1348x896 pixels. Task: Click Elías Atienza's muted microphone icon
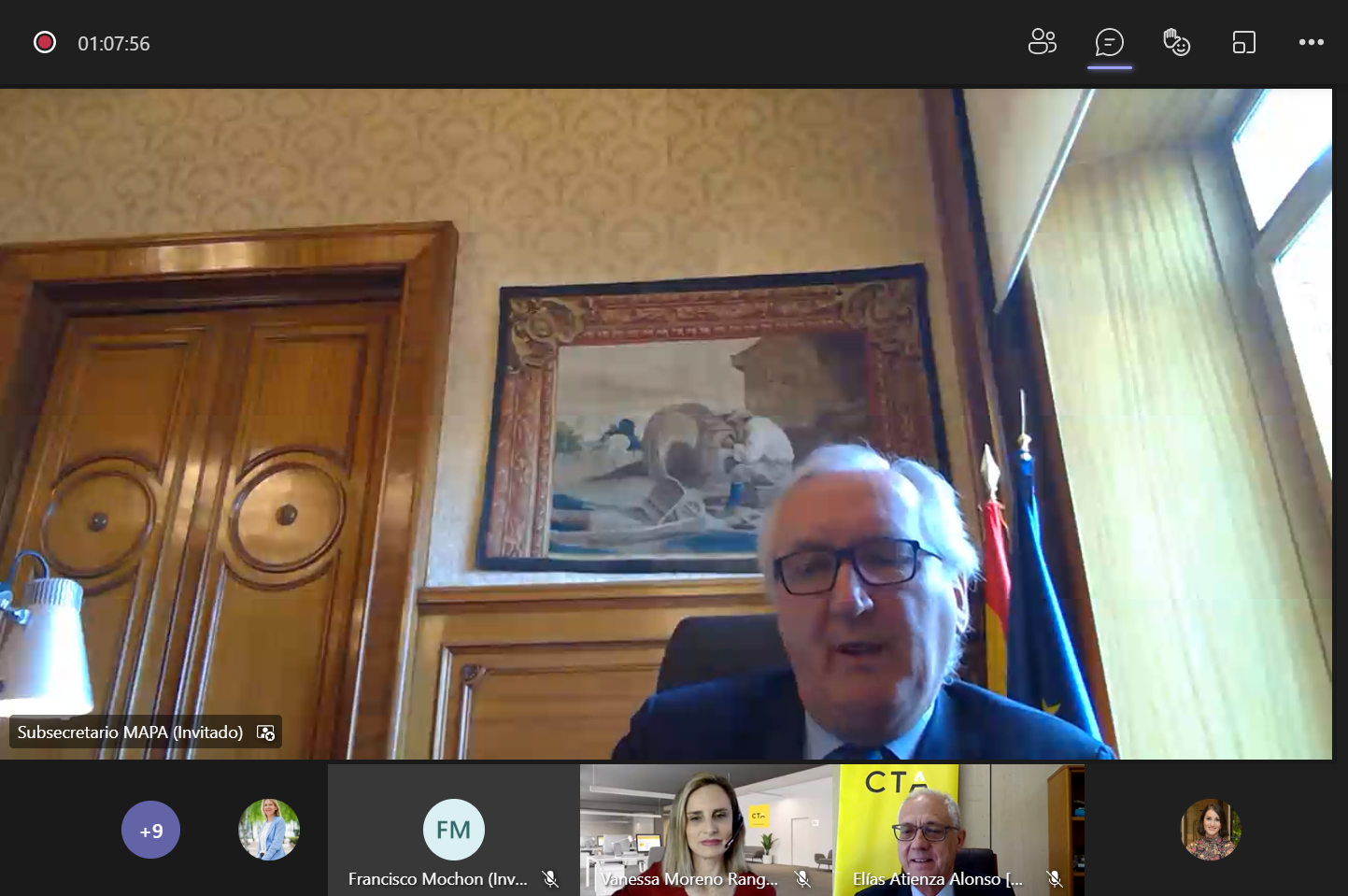[x=1055, y=879]
